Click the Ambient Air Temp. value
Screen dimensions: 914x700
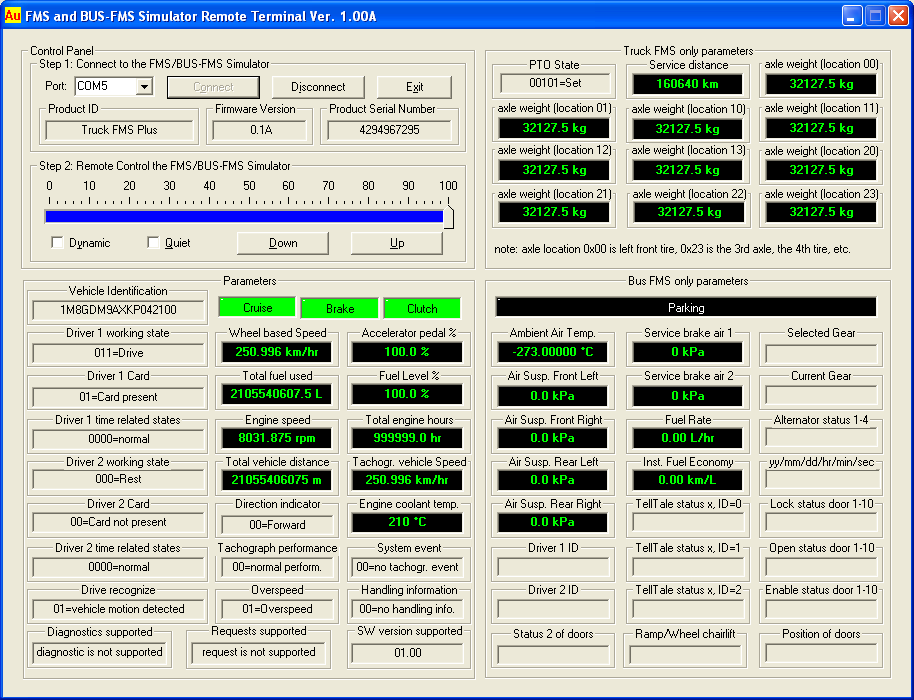552,352
